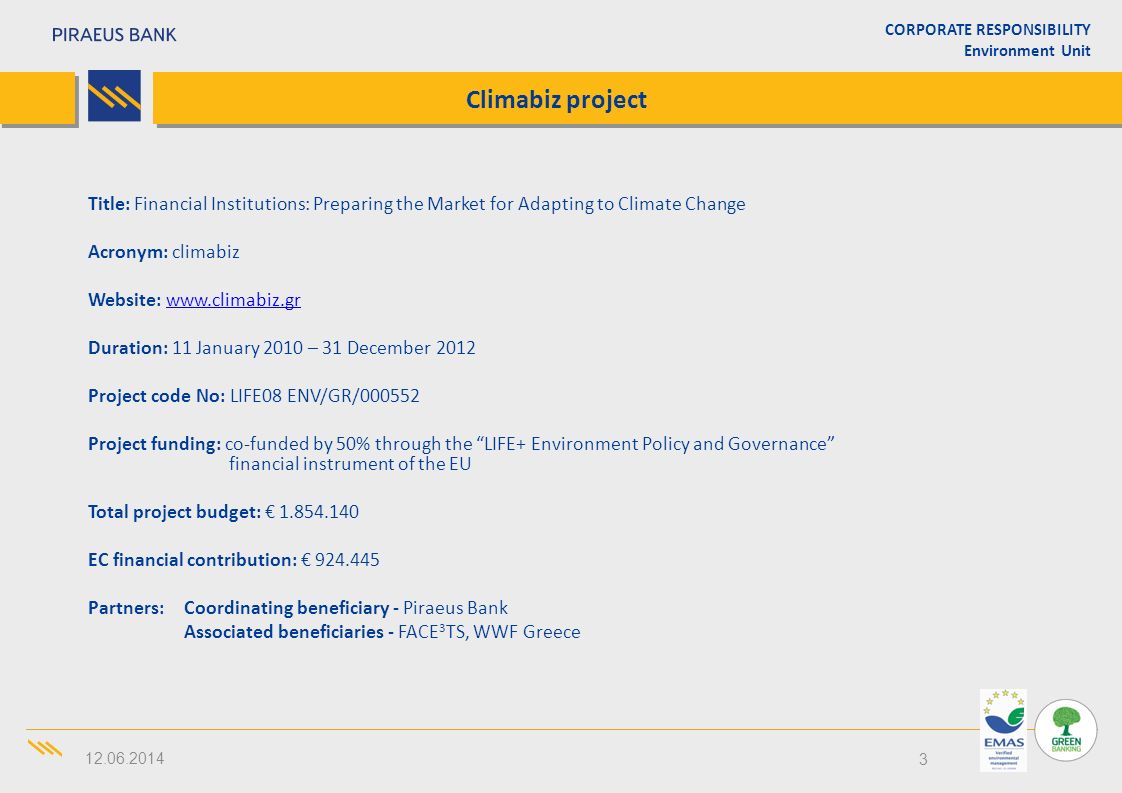Click the Piraeus Bank blue square logo

tap(114, 96)
